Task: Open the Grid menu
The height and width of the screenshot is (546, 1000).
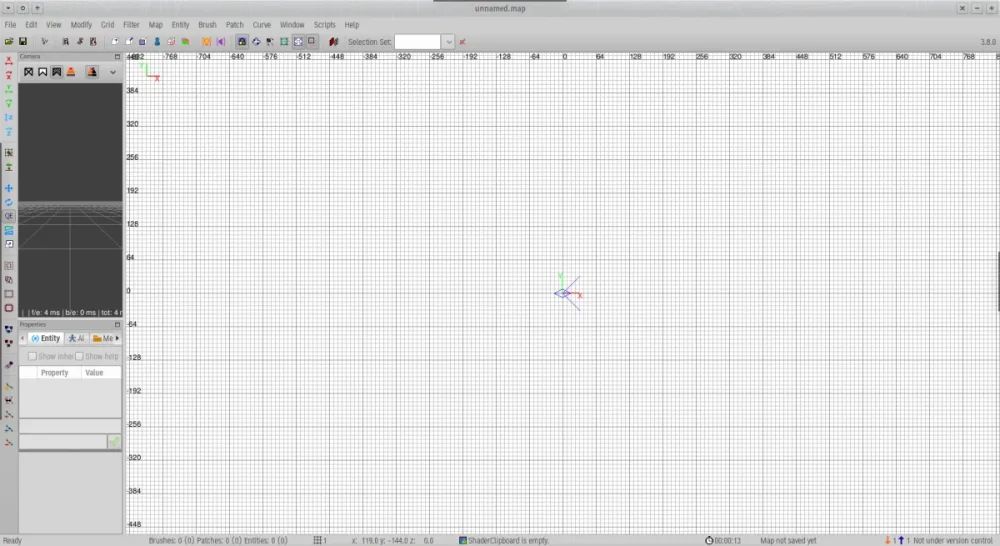Action: pos(108,25)
